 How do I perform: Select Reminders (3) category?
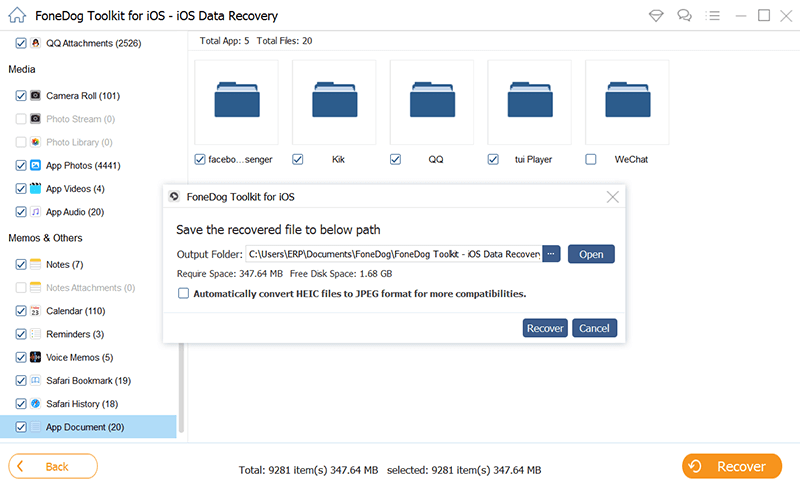pos(75,334)
